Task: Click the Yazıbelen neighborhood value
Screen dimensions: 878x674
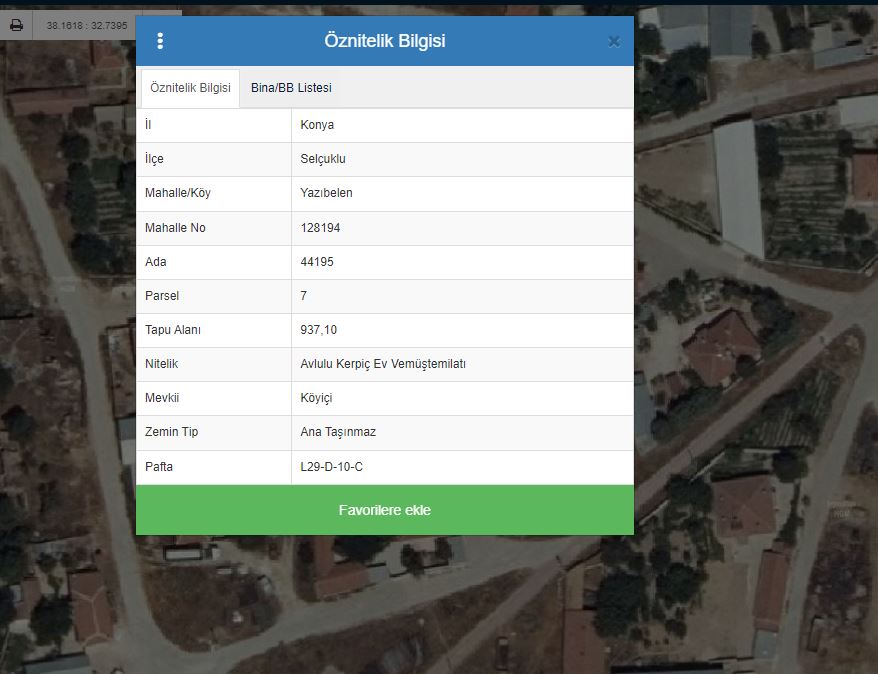Action: coord(326,193)
